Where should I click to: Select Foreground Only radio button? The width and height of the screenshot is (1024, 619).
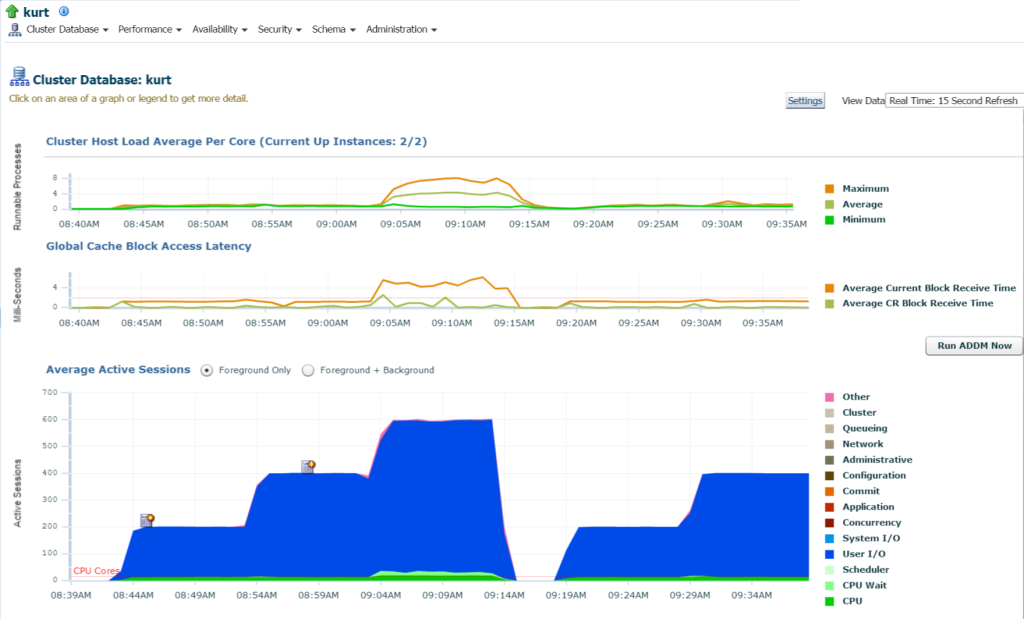pyautogui.click(x=206, y=370)
